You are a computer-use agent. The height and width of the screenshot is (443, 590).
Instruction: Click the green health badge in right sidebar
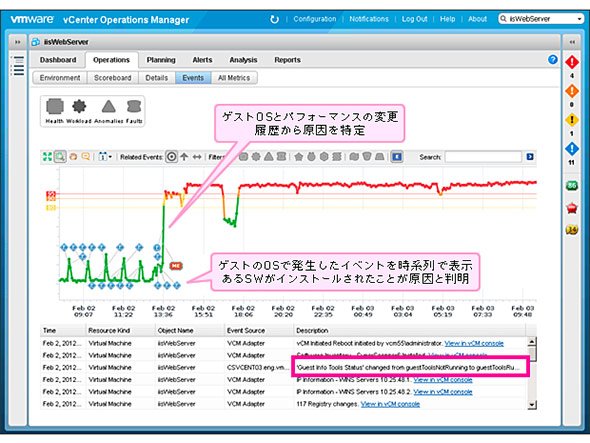(x=572, y=186)
